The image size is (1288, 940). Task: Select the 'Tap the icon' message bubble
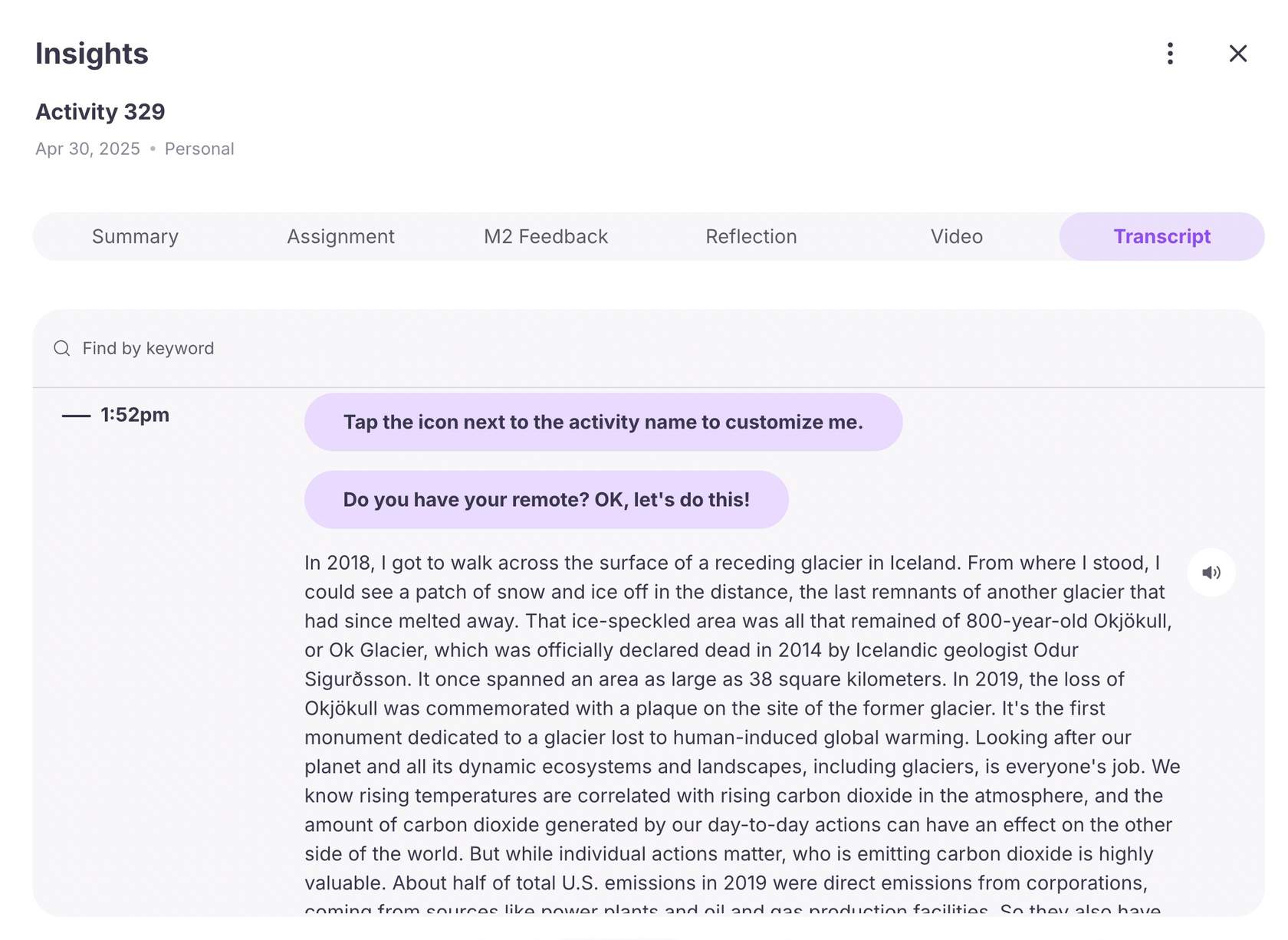click(x=603, y=422)
